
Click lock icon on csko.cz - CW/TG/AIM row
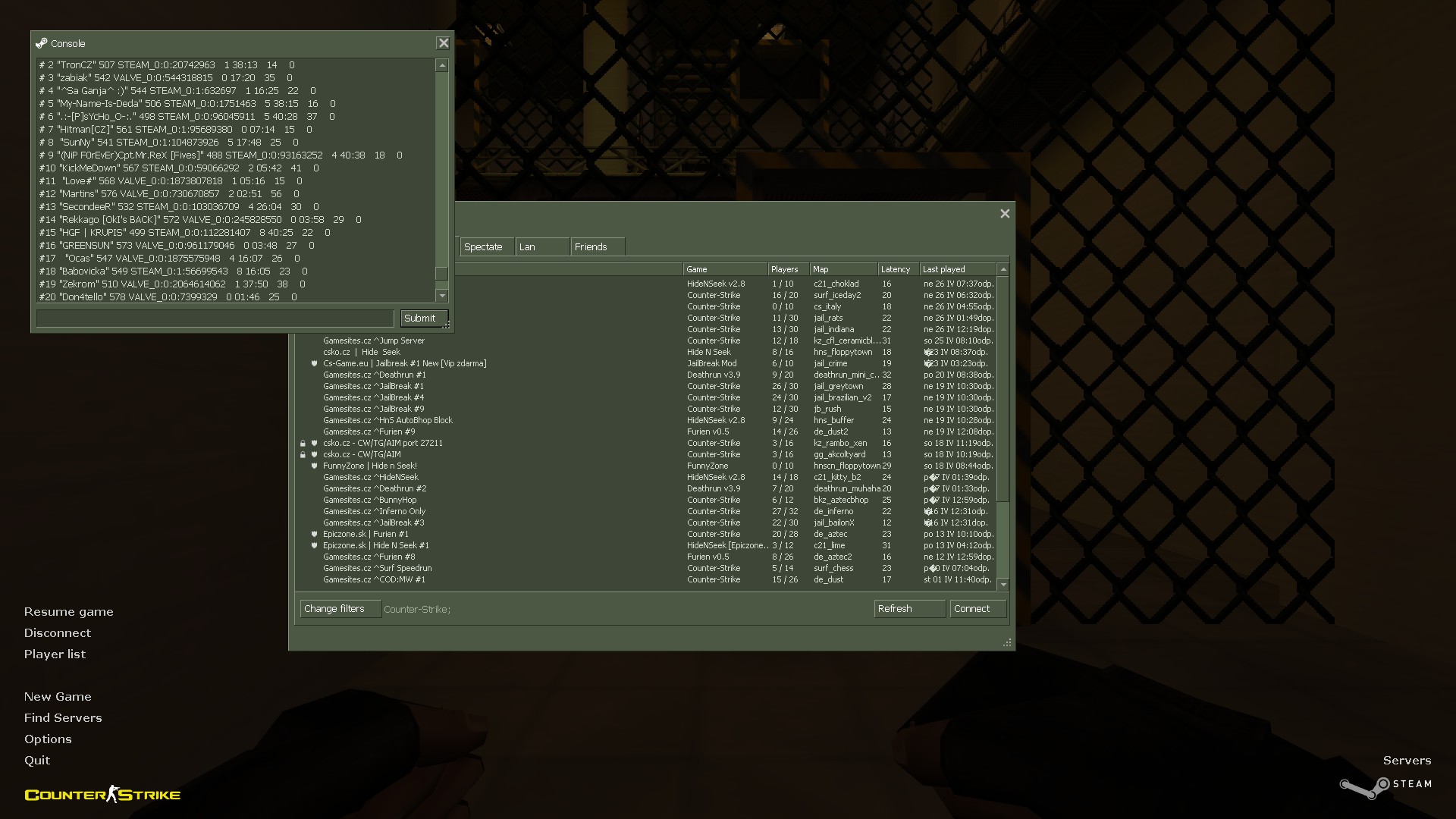pyautogui.click(x=303, y=454)
